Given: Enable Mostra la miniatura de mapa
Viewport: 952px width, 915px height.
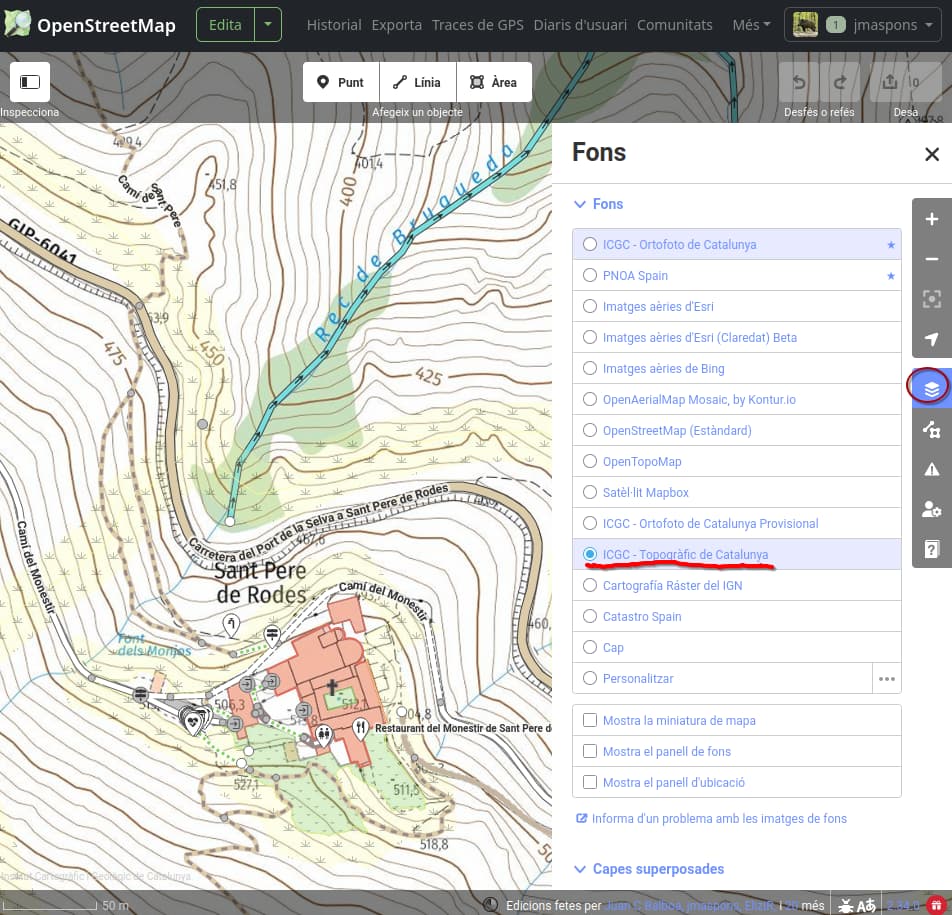Looking at the screenshot, I should point(736,720).
